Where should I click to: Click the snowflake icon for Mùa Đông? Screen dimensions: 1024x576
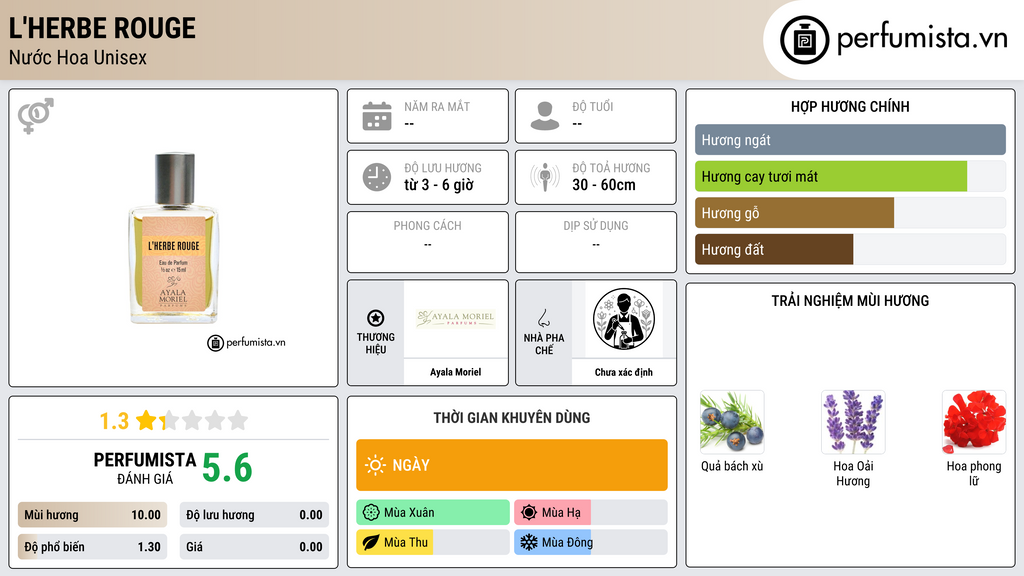point(529,542)
